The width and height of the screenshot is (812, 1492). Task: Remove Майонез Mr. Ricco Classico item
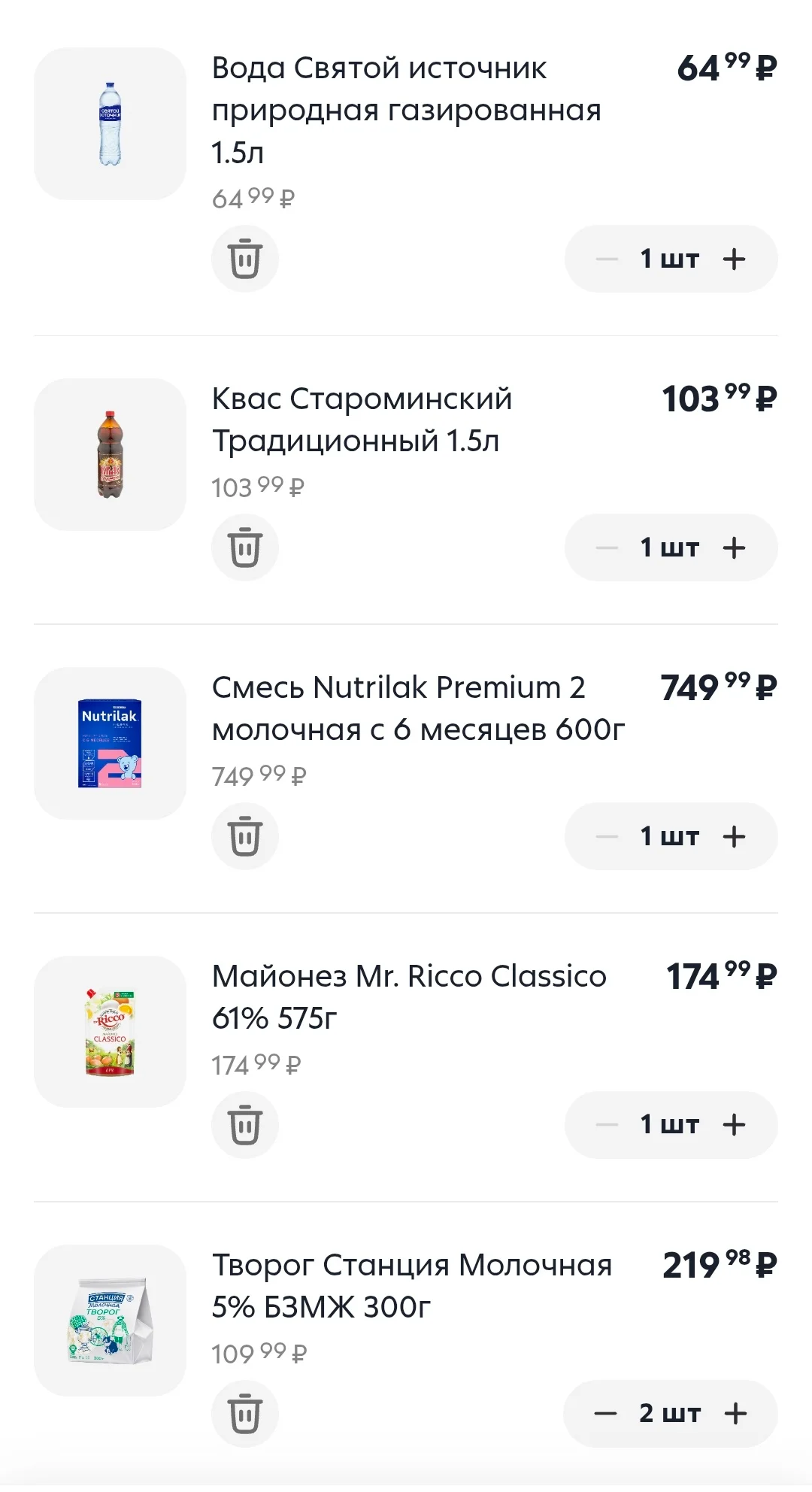point(245,1125)
